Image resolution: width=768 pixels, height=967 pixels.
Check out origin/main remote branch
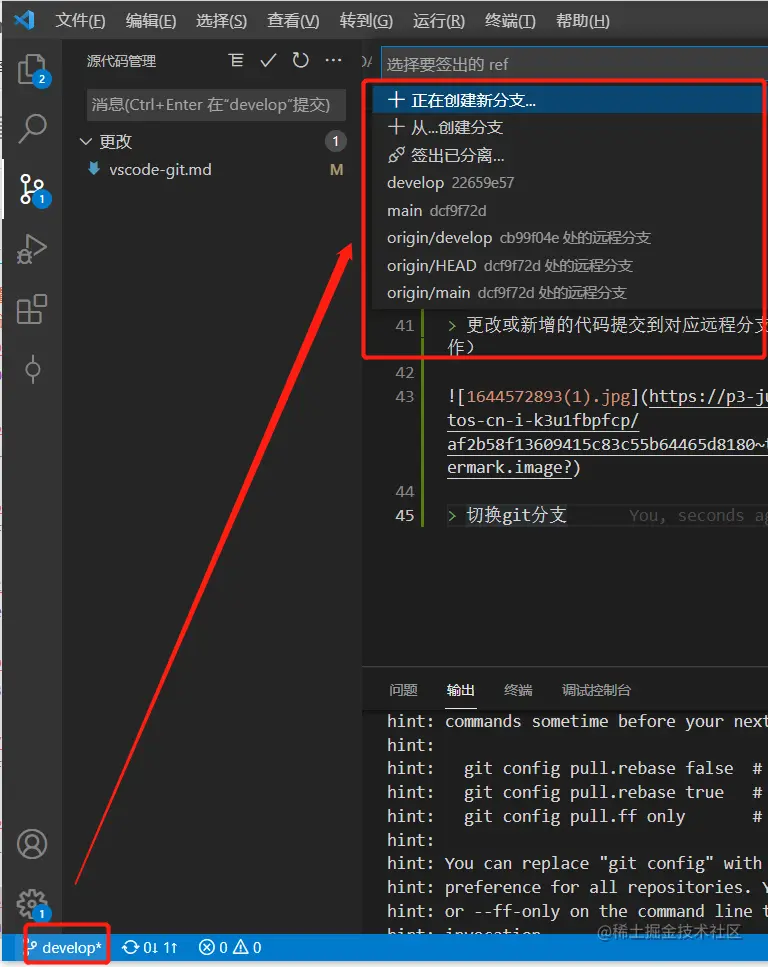pyautogui.click(x=568, y=292)
